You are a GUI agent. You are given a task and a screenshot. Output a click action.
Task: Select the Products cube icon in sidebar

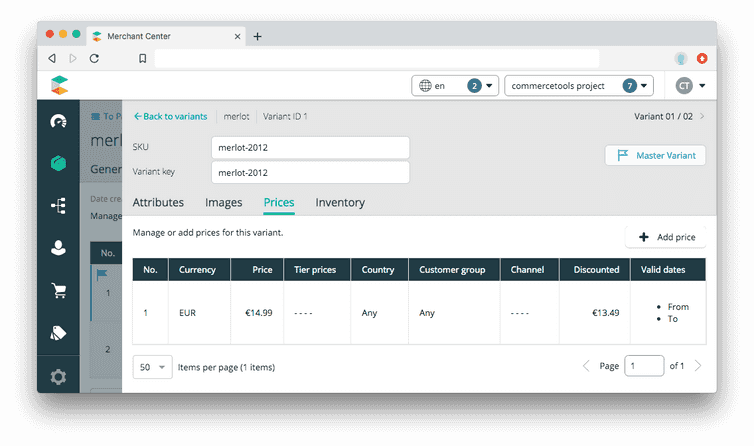coord(59,163)
